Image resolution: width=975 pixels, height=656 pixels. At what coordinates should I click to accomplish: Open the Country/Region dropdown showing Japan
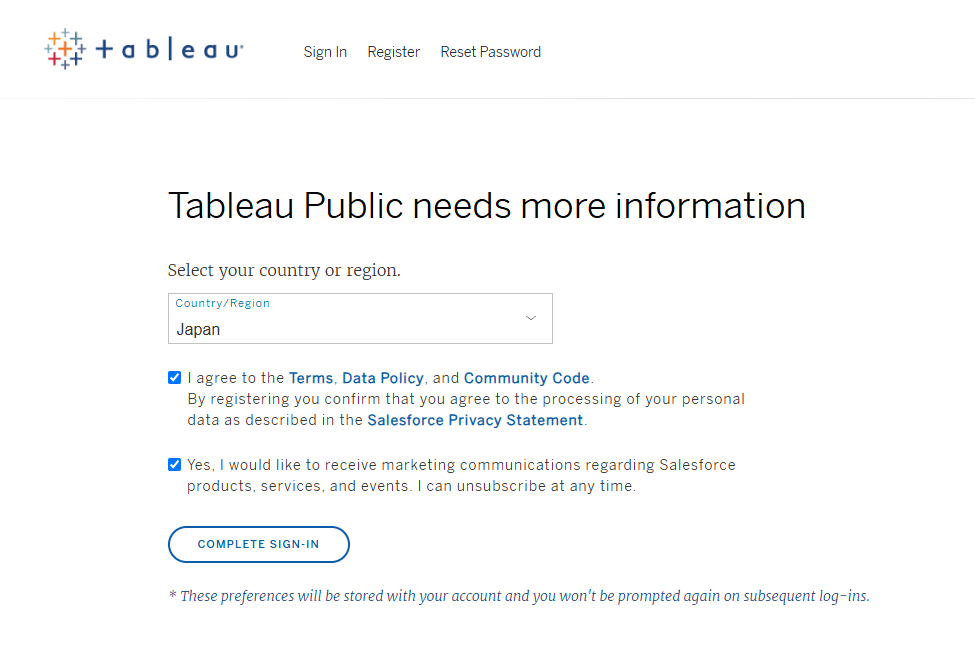click(360, 318)
